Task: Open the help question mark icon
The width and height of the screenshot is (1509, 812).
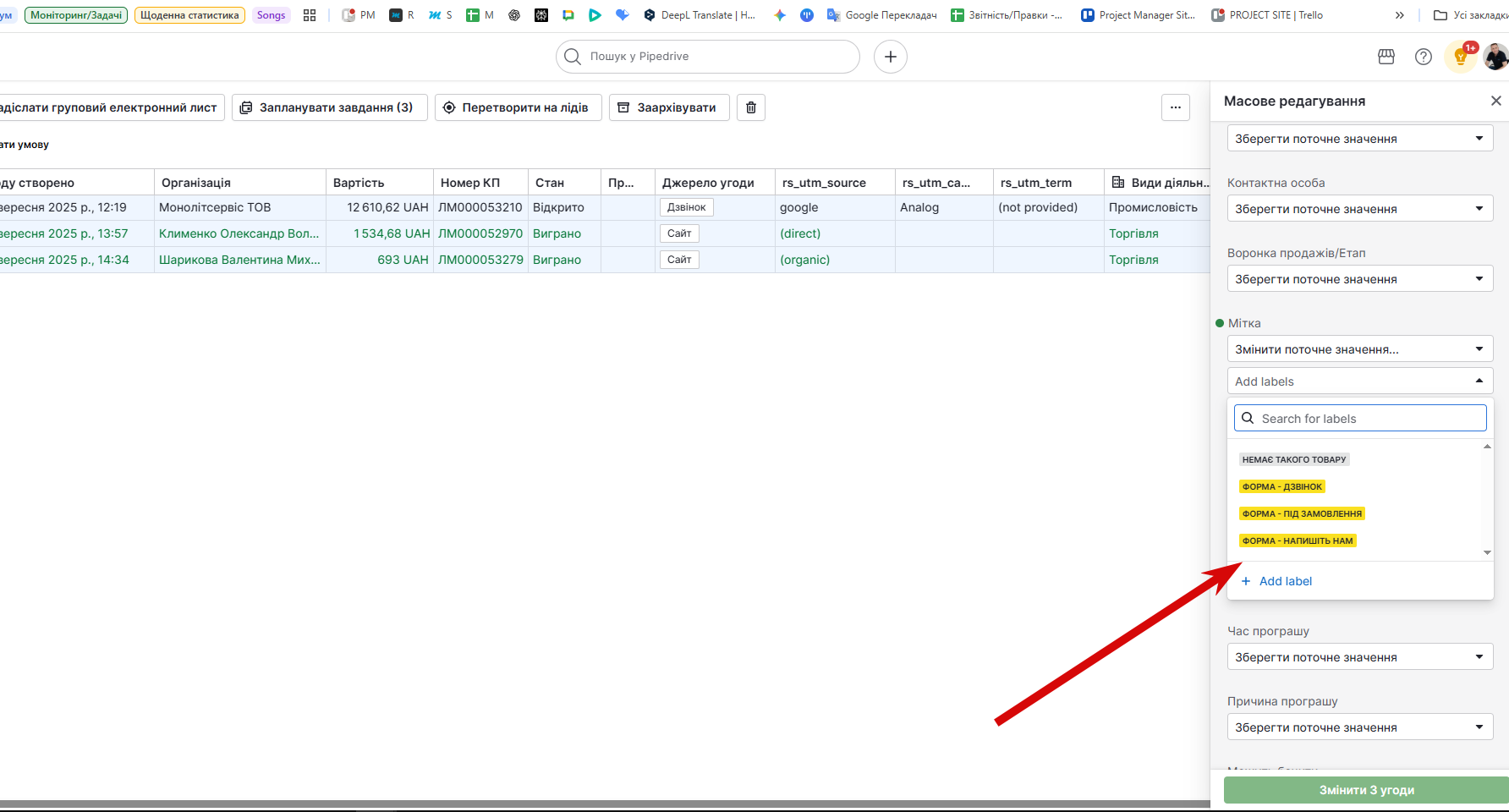Action: 1424,57
